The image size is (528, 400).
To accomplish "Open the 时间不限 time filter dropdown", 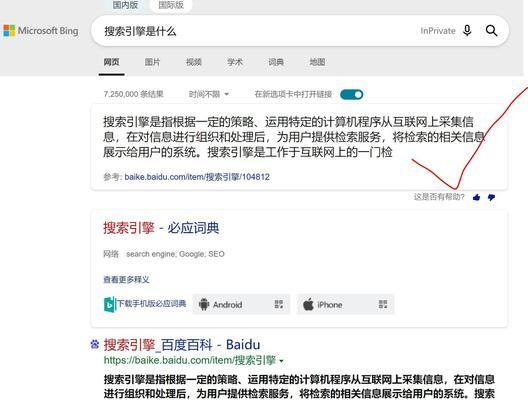I will point(208,94).
